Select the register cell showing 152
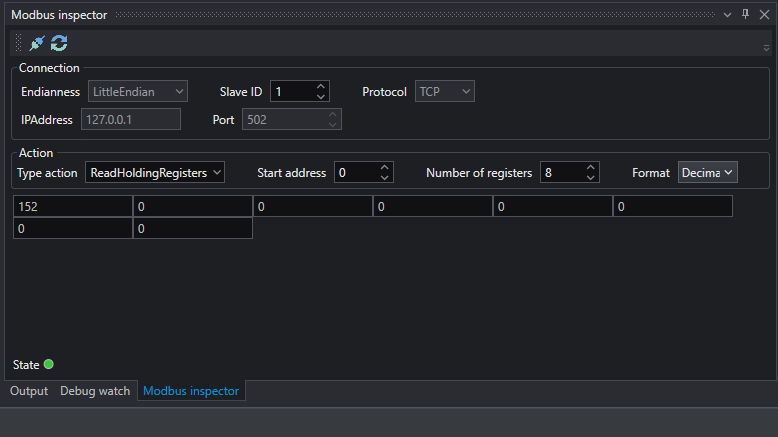This screenshot has width=778, height=437. click(x=73, y=206)
